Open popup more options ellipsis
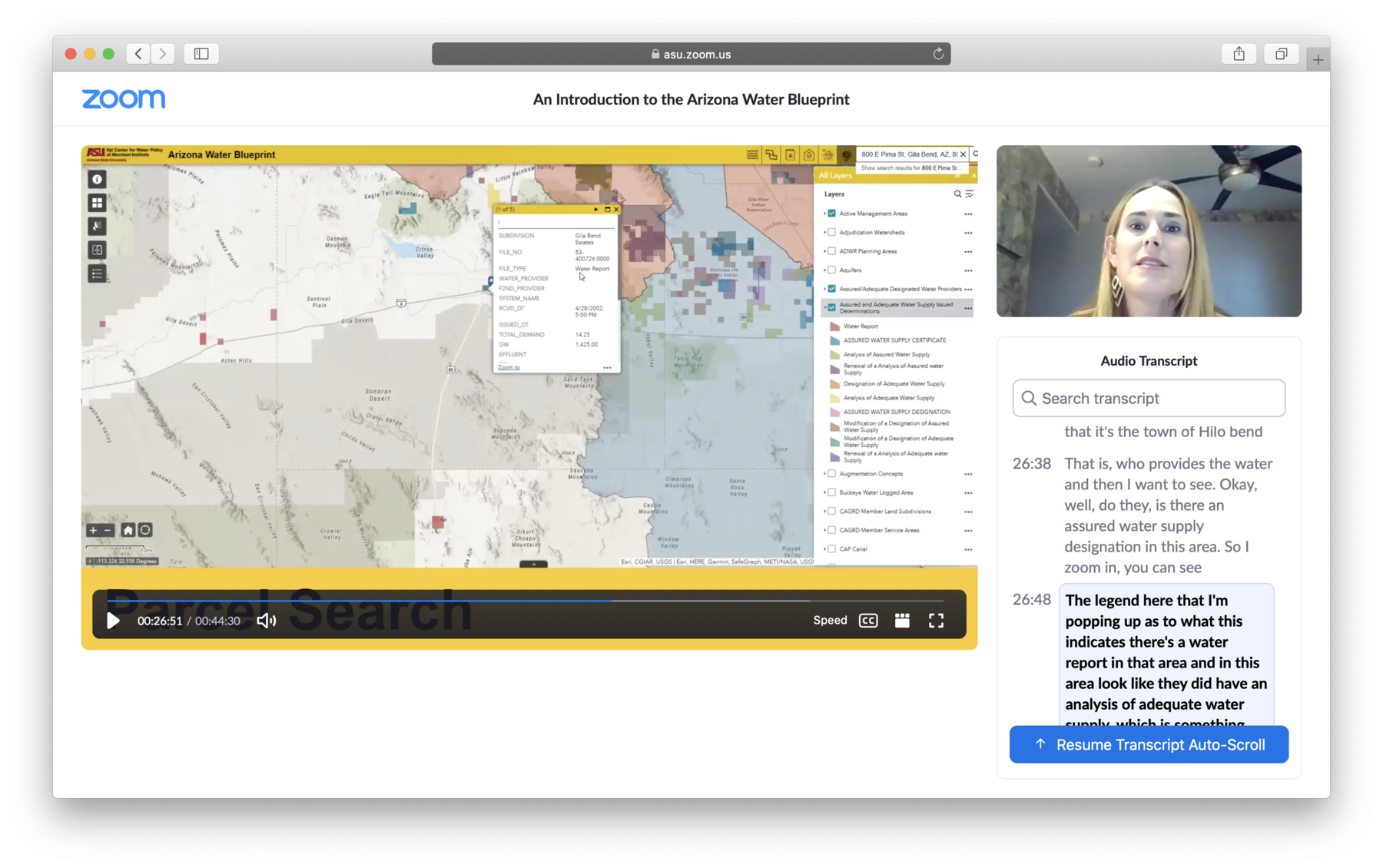Screen dimensions: 1383x868 (x=607, y=368)
